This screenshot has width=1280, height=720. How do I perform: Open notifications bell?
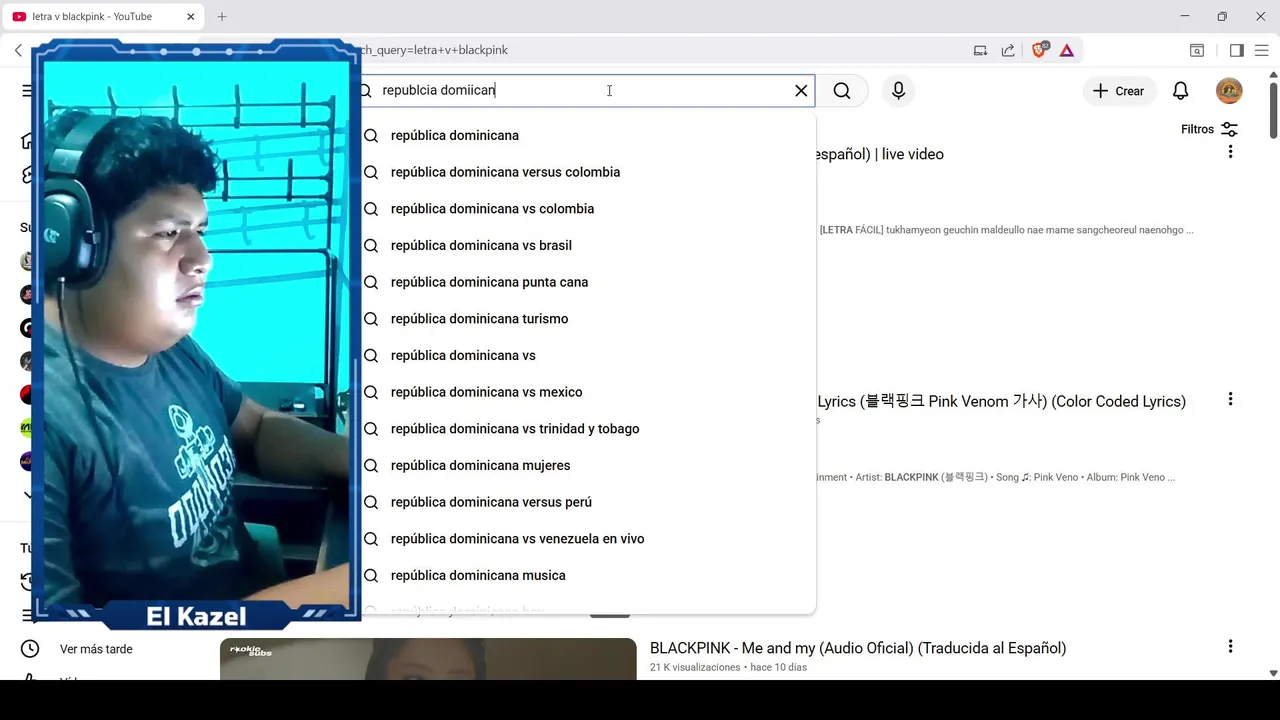click(1181, 91)
